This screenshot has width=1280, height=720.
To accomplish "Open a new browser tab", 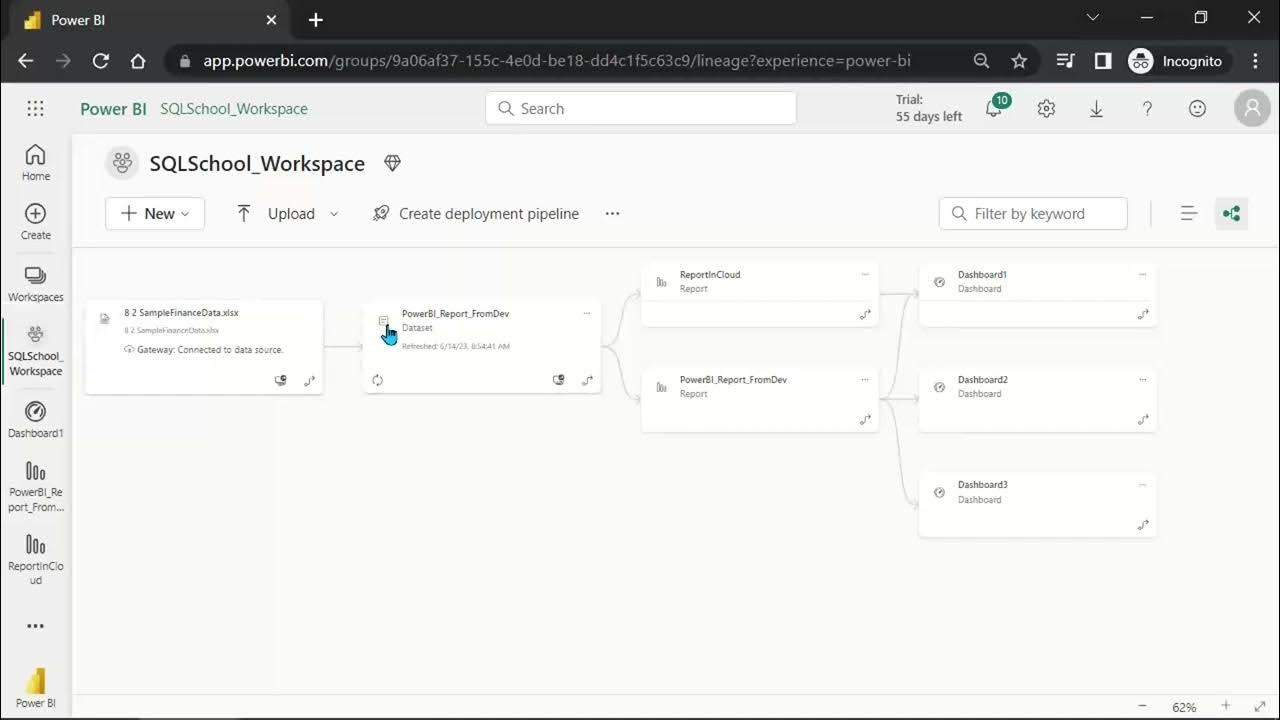I will pos(316,20).
